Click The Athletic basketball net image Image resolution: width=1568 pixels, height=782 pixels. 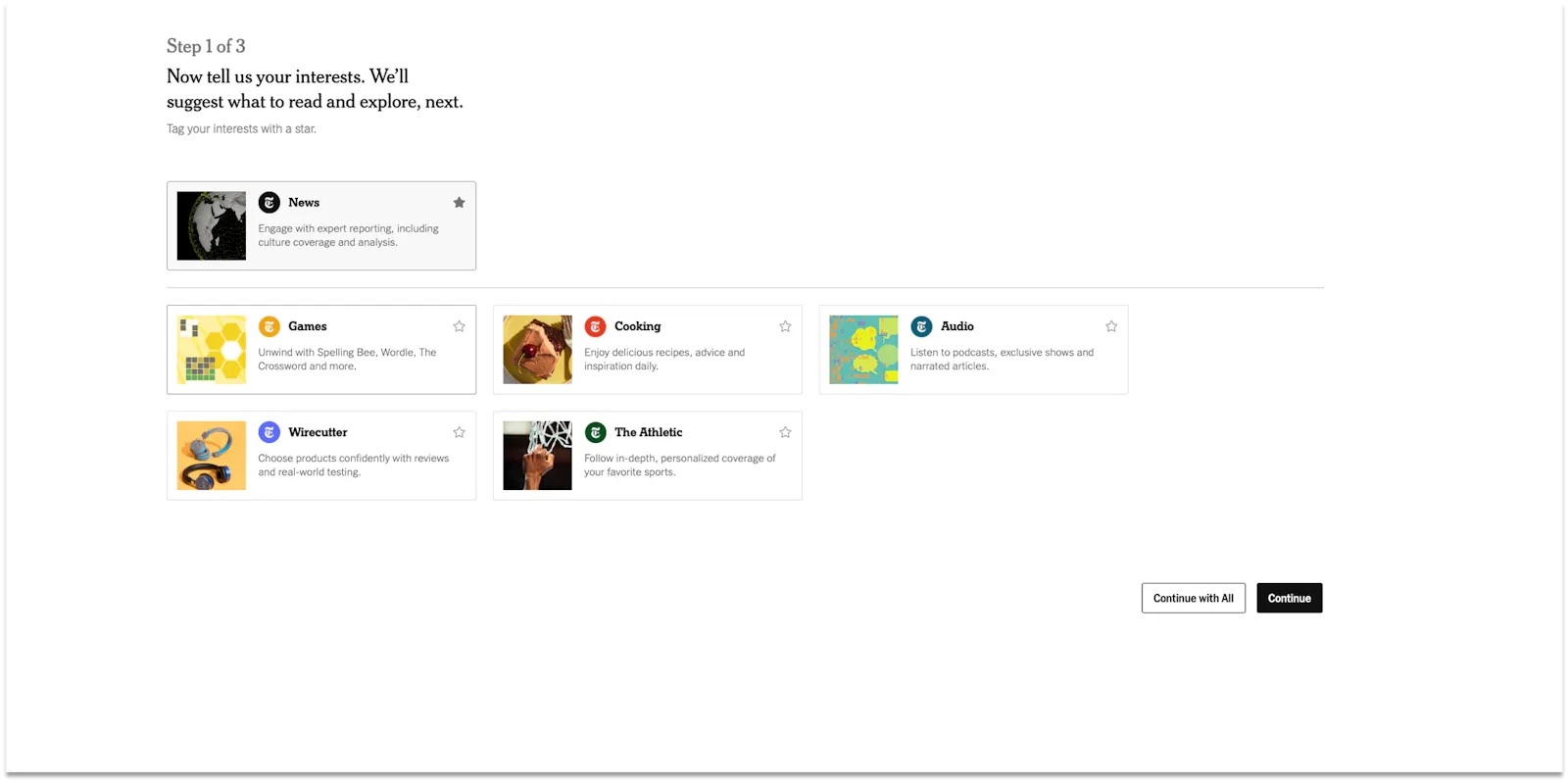(x=537, y=456)
